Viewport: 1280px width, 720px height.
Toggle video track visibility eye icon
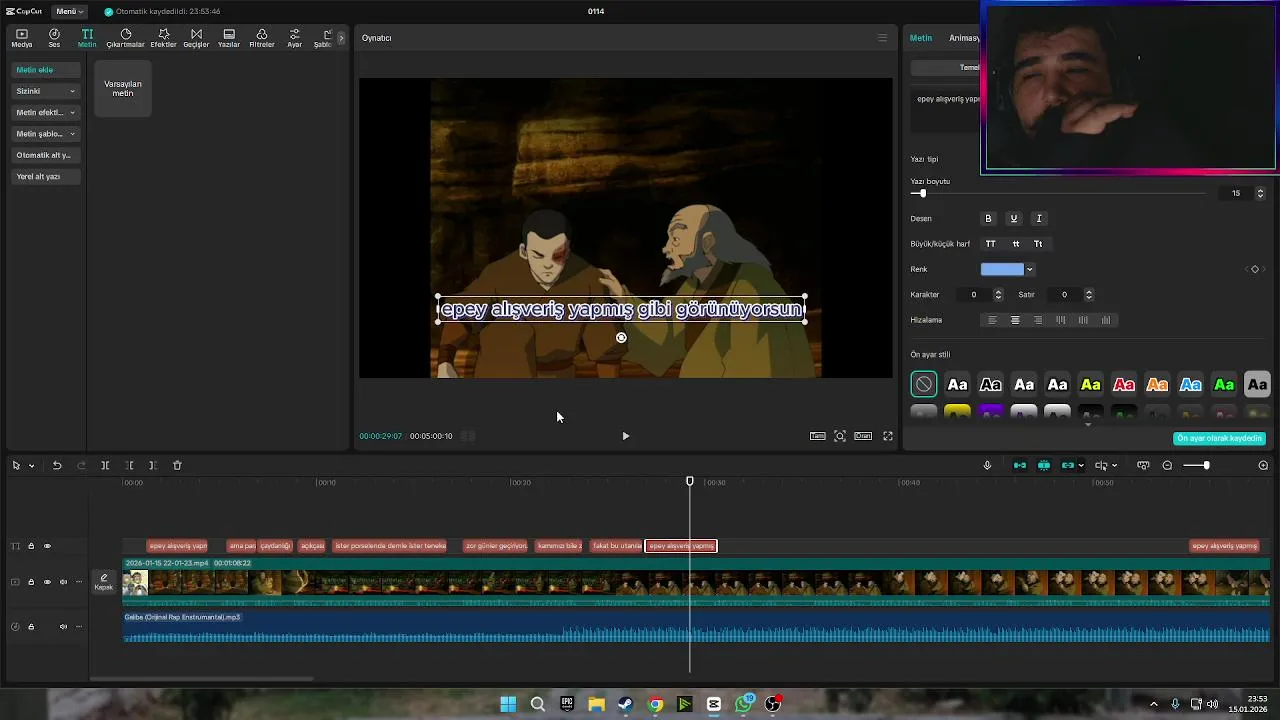[47, 582]
